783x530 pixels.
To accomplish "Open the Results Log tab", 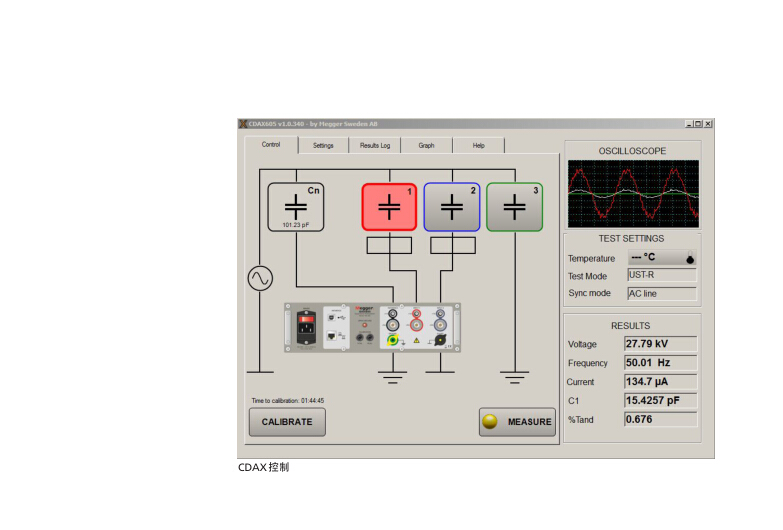I will (x=375, y=145).
